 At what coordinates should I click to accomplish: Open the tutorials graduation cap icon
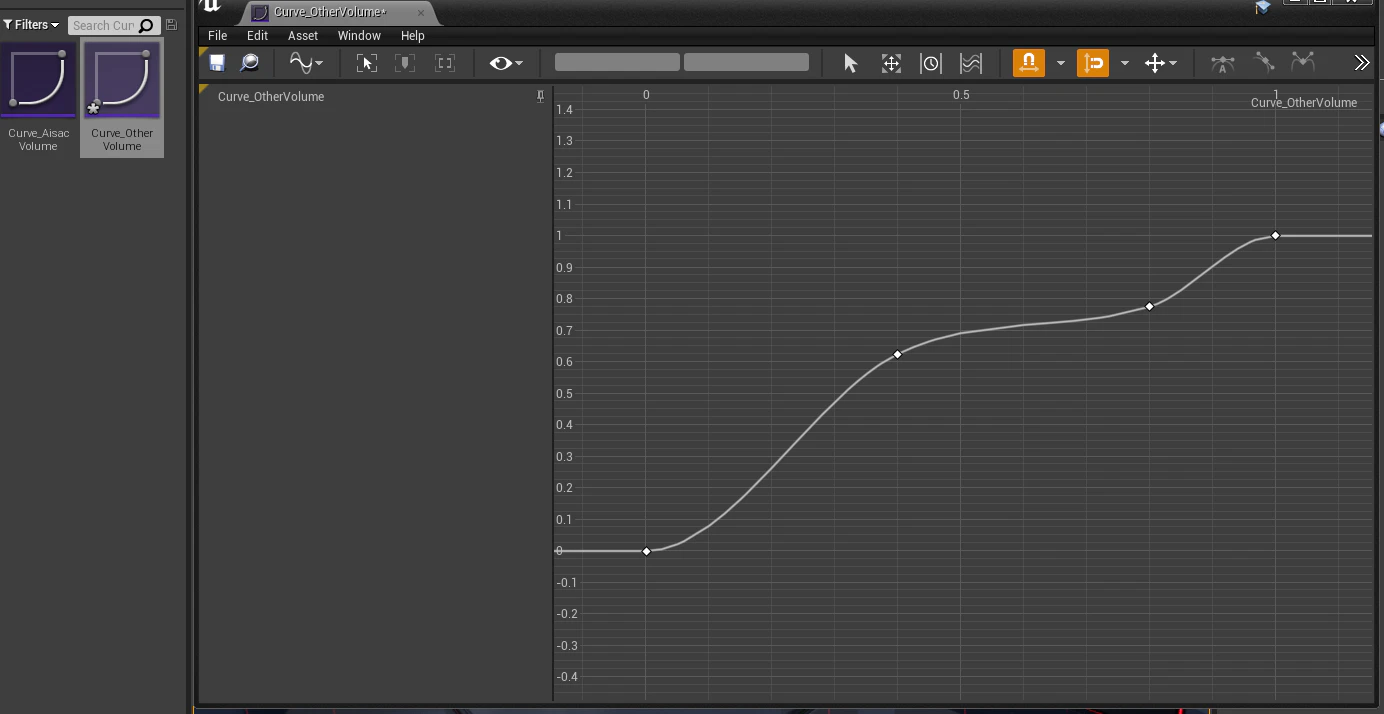pyautogui.click(x=1263, y=7)
